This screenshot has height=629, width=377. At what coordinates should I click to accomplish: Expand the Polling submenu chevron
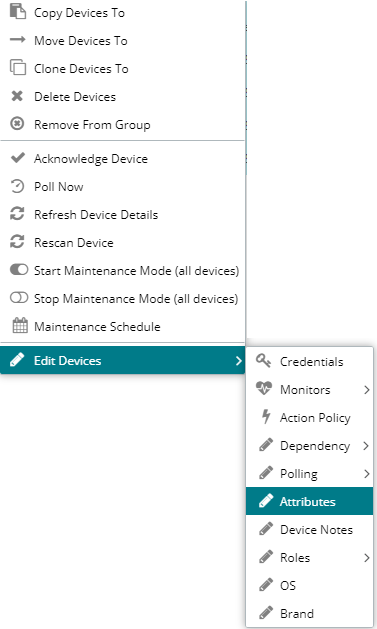367,474
